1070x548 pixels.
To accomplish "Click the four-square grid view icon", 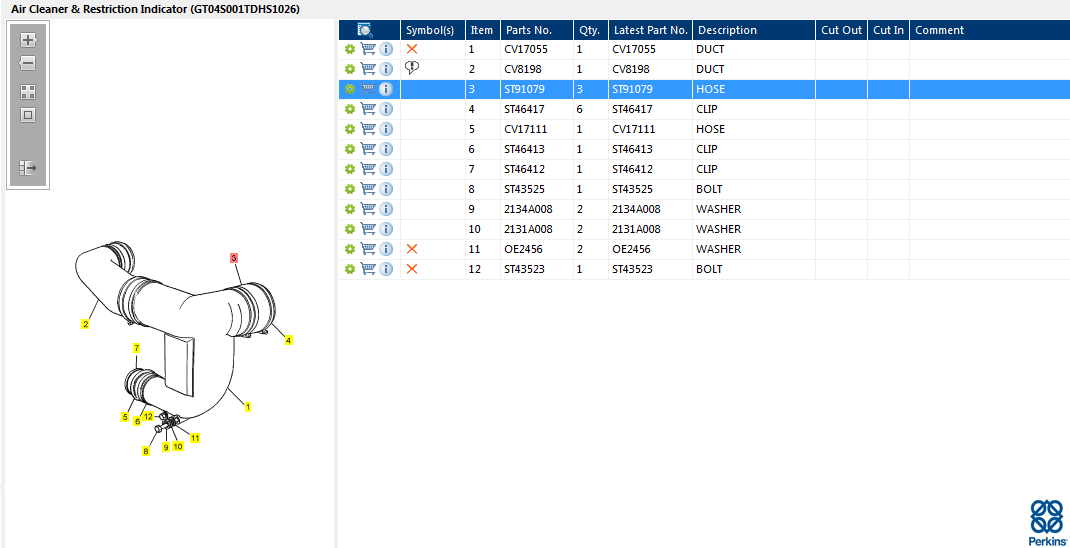I will click(28, 91).
